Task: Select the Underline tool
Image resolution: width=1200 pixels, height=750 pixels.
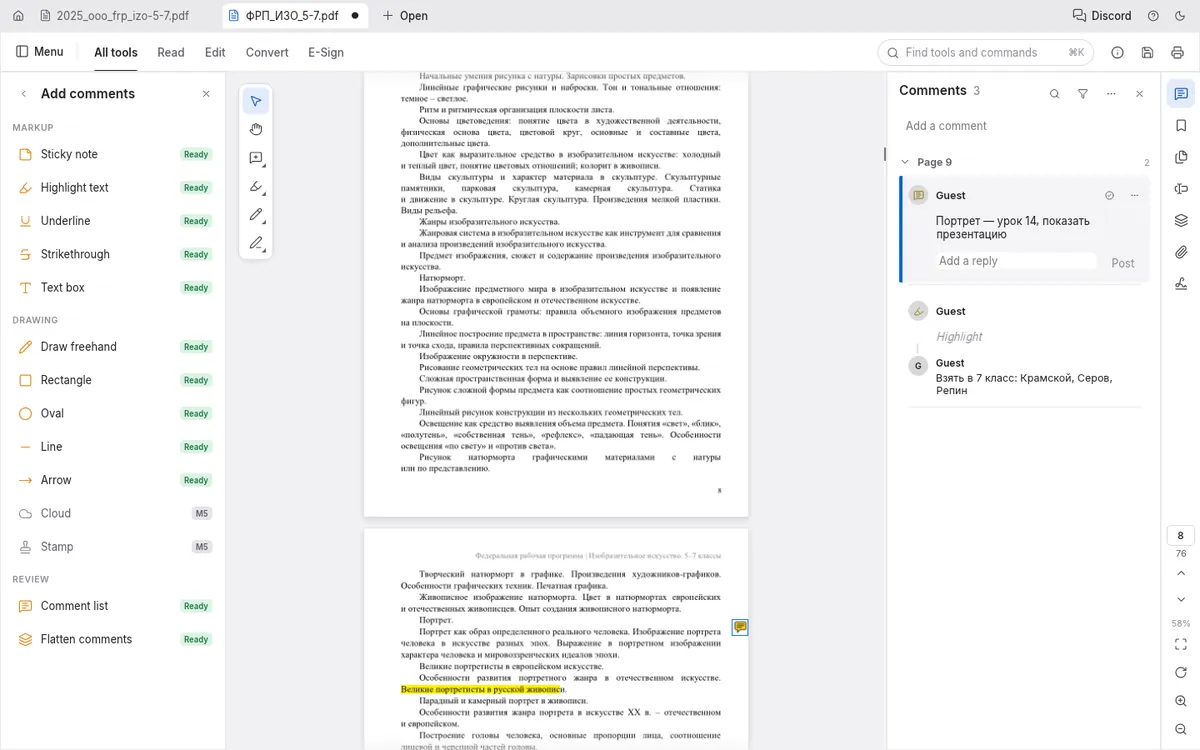Action: point(114,221)
